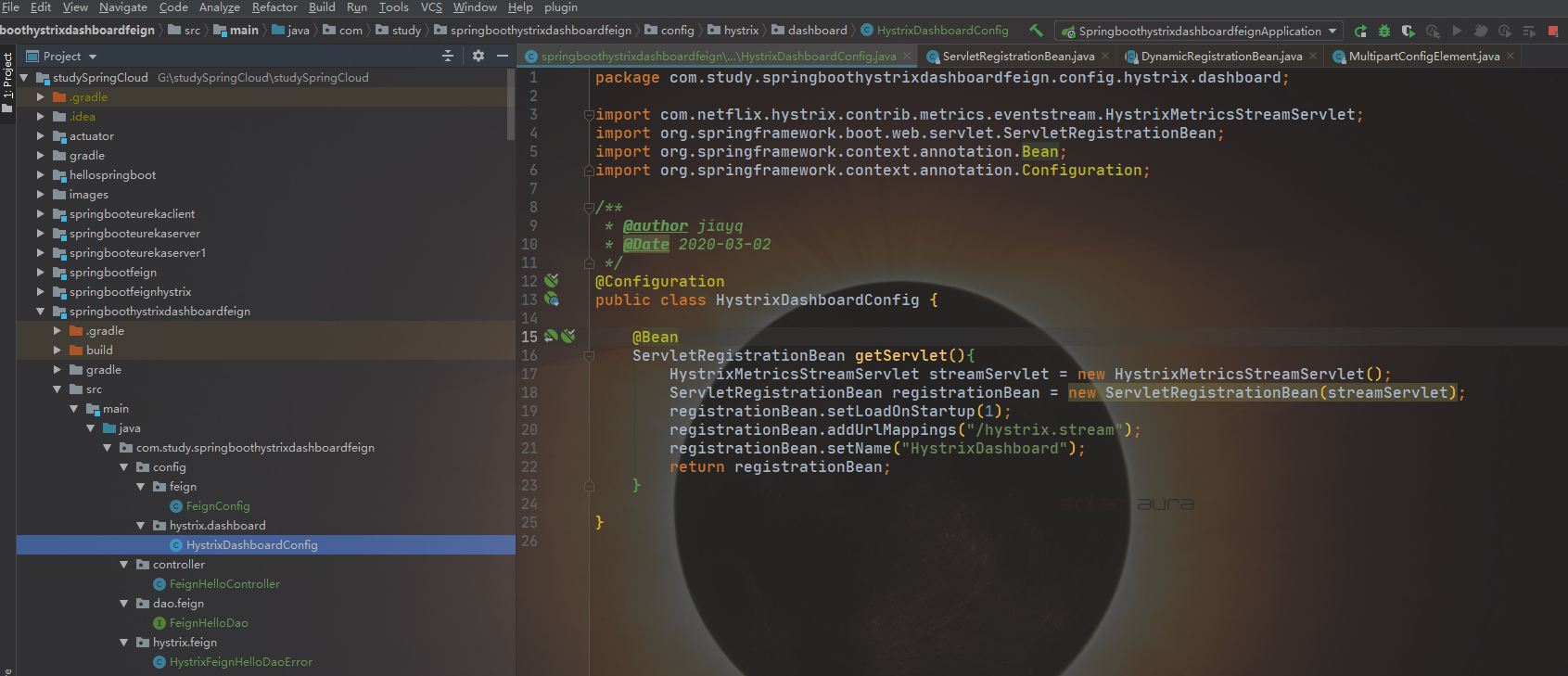Fold the getServlet method at line 16
1568x676 pixels.
(x=589, y=356)
